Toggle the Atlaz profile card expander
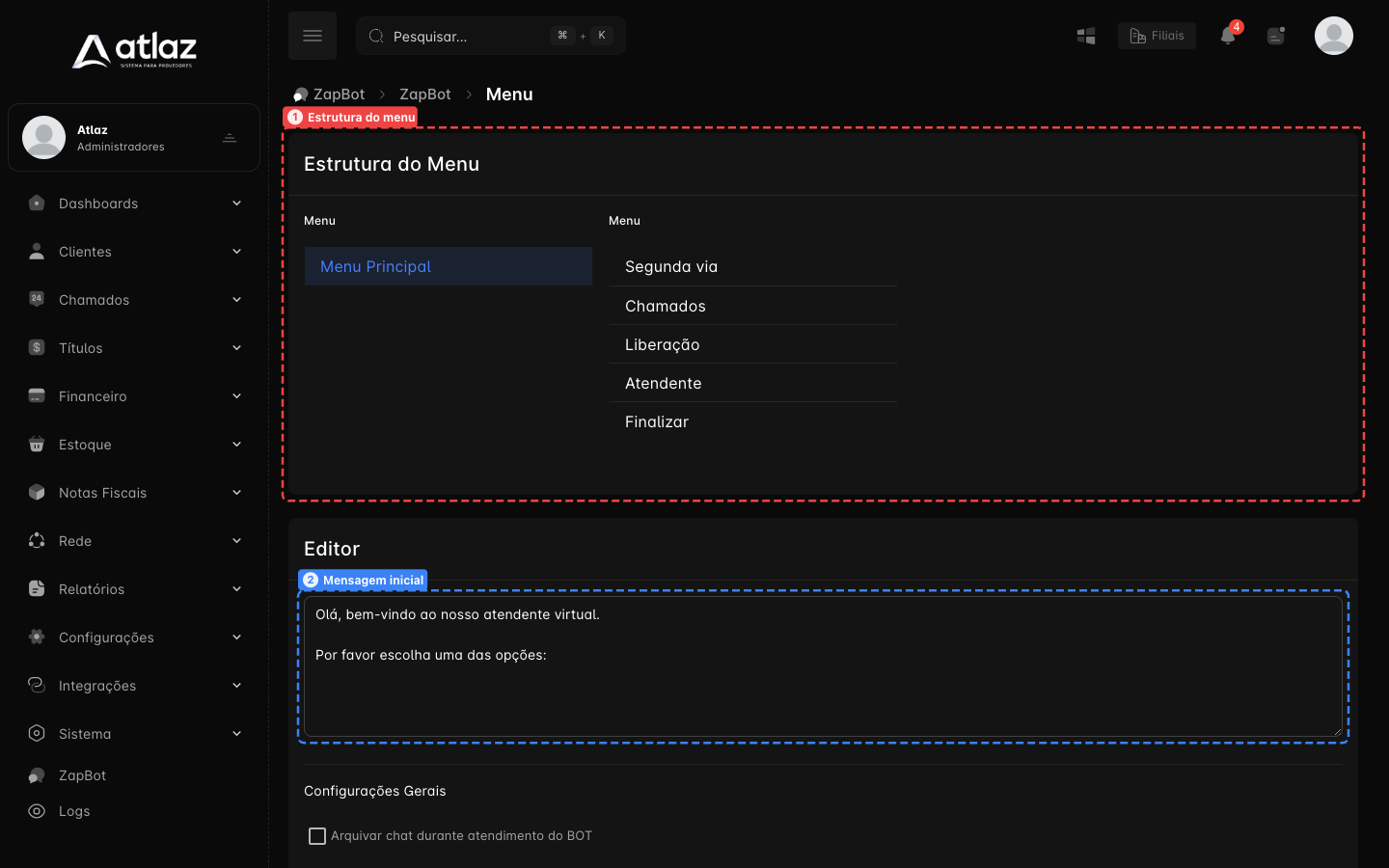Image resolution: width=1389 pixels, height=868 pixels. 230,138
